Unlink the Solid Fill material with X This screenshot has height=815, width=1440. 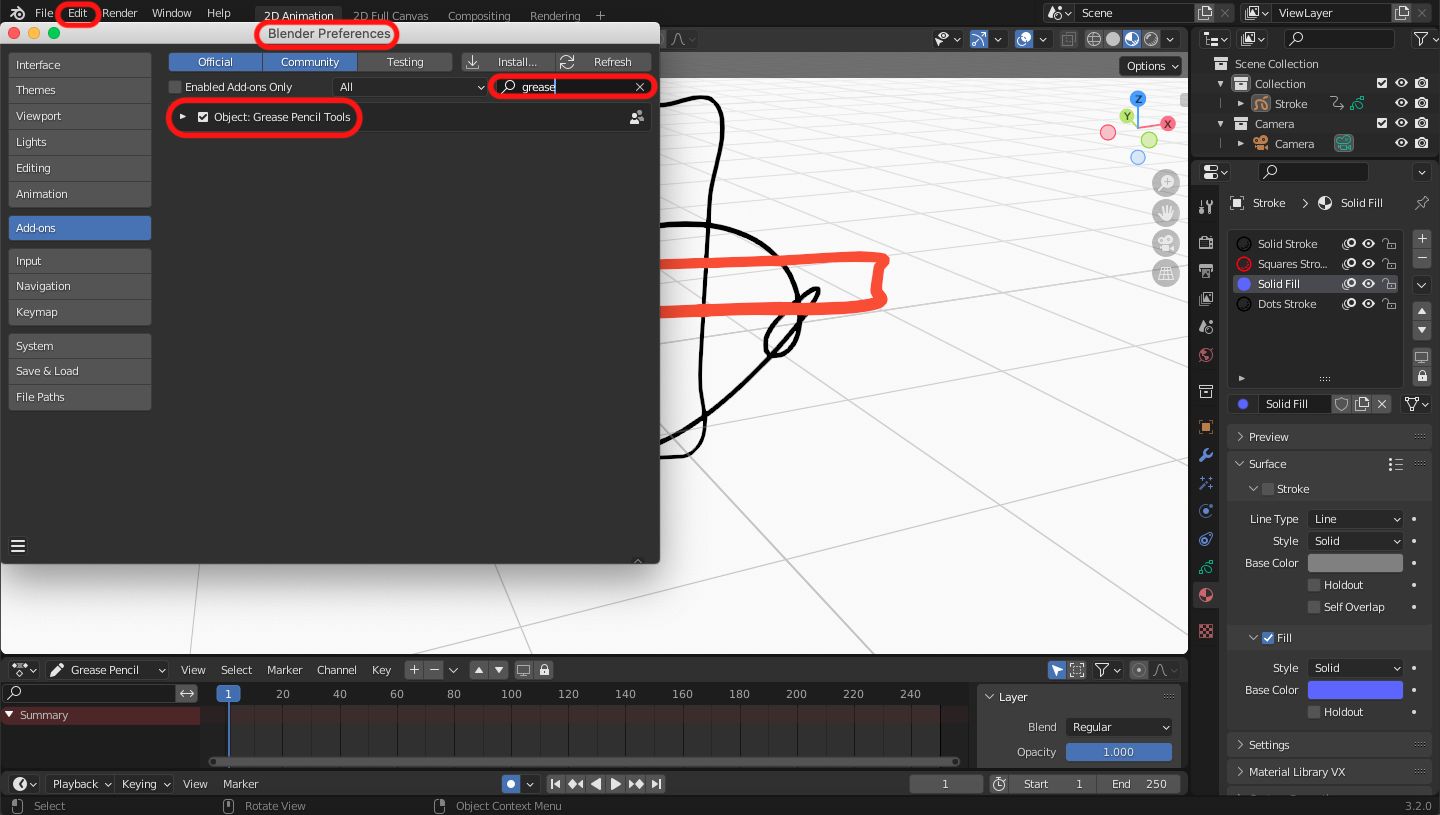pyautogui.click(x=1382, y=404)
